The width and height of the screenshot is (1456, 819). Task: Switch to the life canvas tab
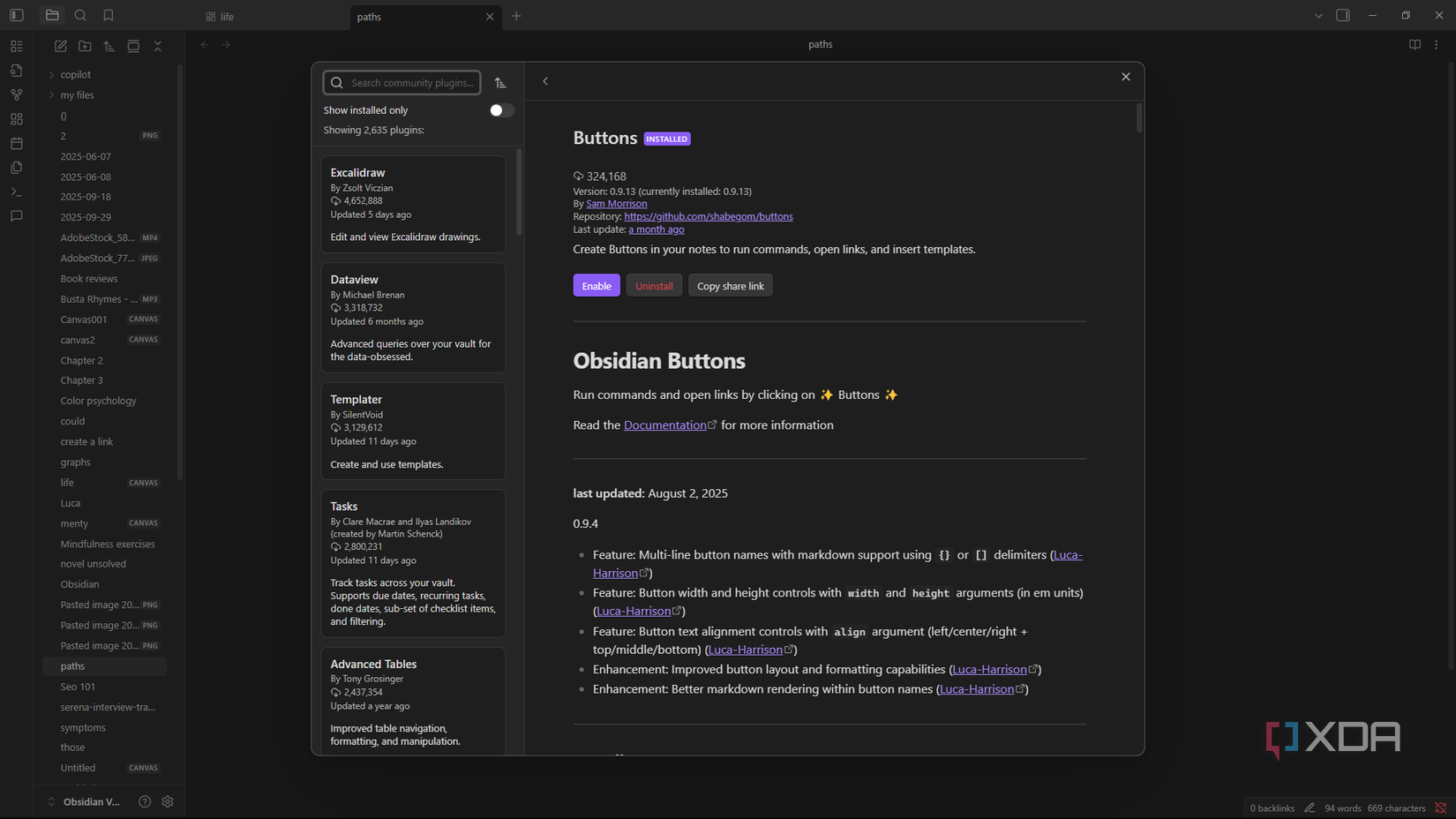226,16
